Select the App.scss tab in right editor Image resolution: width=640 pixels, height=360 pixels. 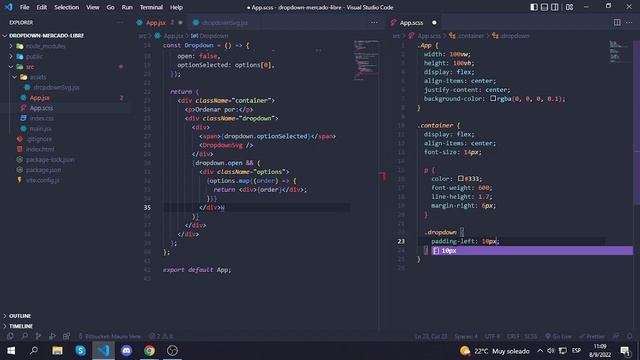tap(411, 23)
